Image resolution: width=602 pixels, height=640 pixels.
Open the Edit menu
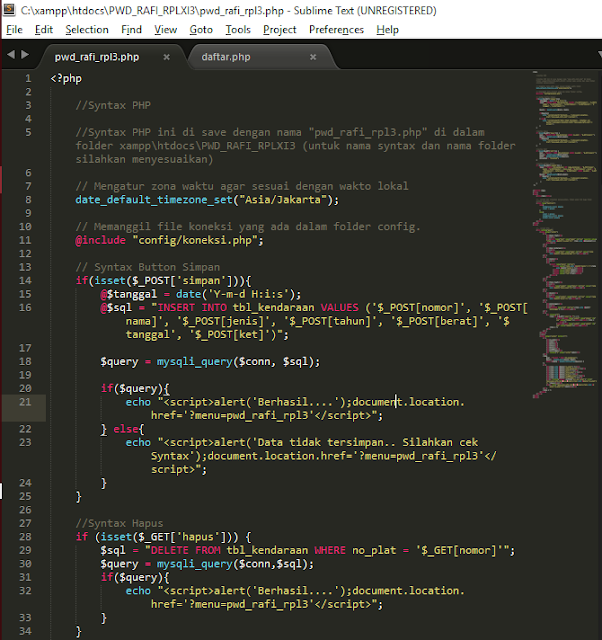click(44, 29)
